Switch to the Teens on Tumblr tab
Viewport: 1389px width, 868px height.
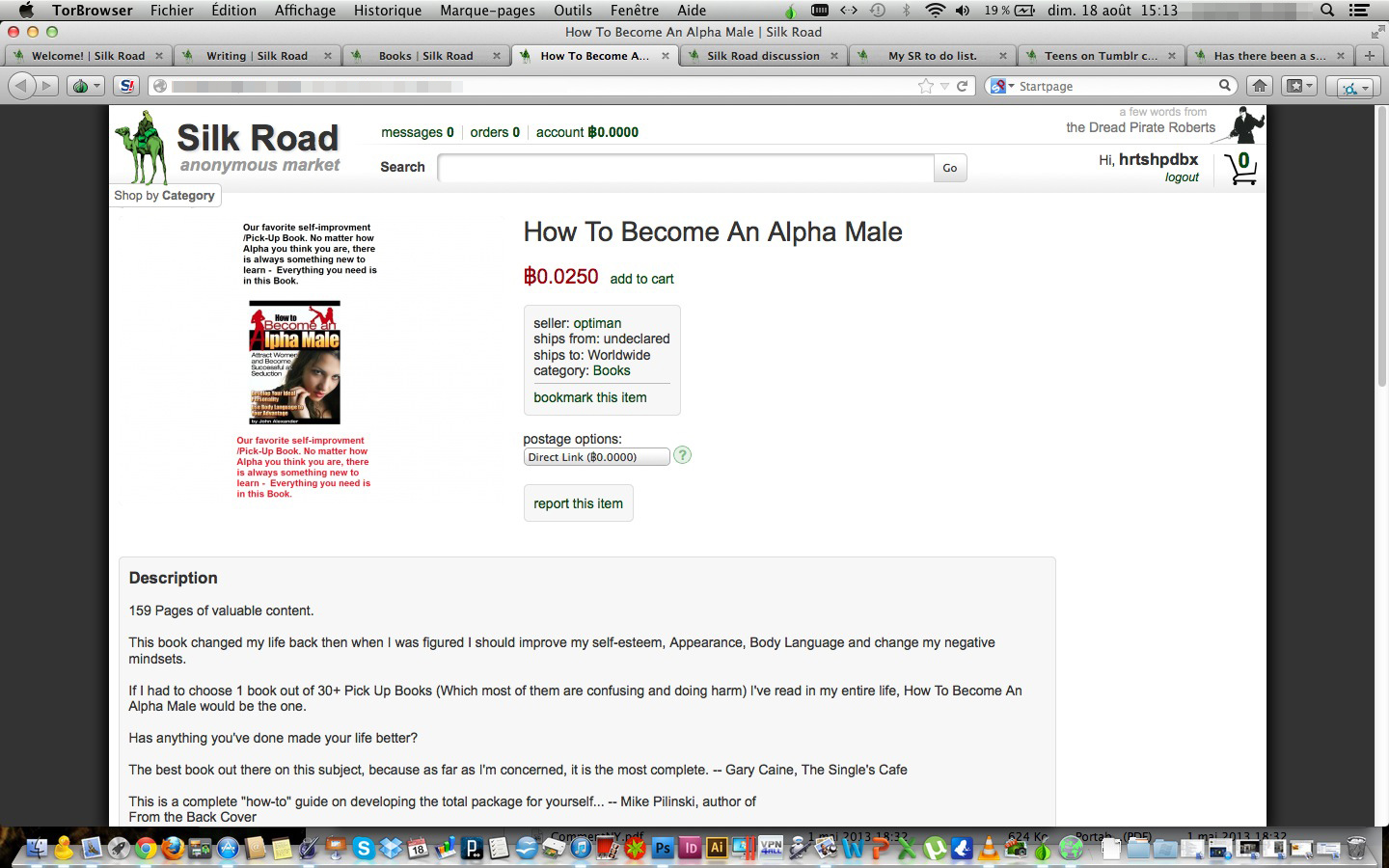1101,55
